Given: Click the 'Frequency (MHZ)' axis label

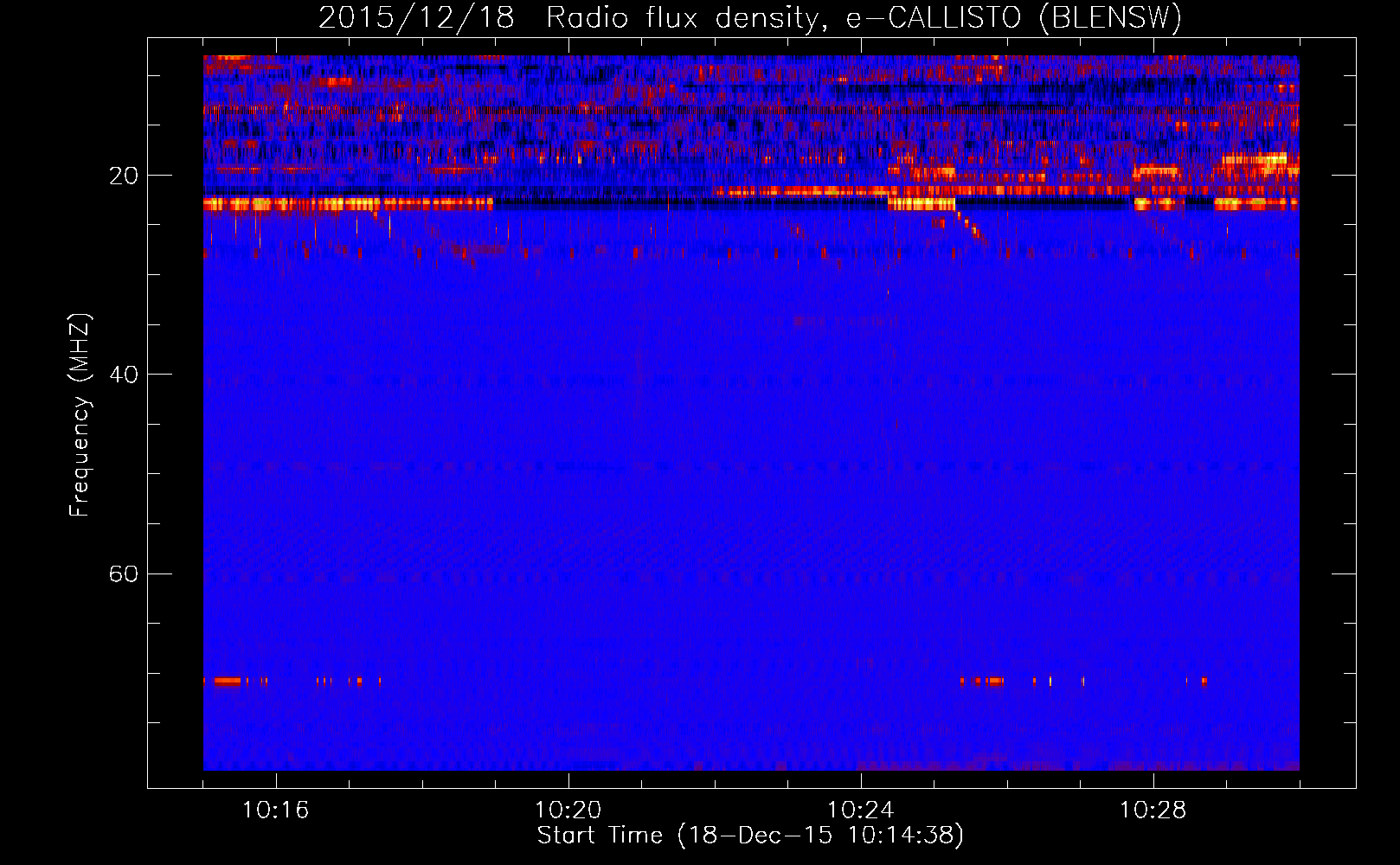Looking at the screenshot, I should click(x=80, y=415).
